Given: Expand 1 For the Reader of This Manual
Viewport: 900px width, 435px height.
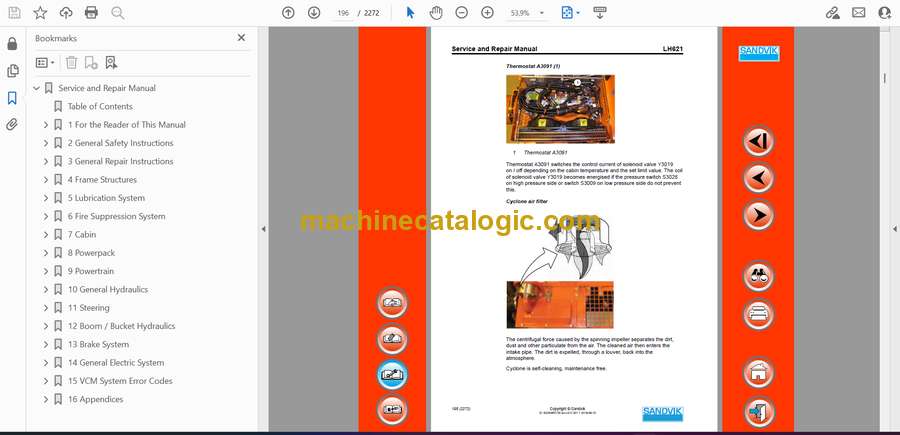Looking at the screenshot, I should pyautogui.click(x=46, y=125).
